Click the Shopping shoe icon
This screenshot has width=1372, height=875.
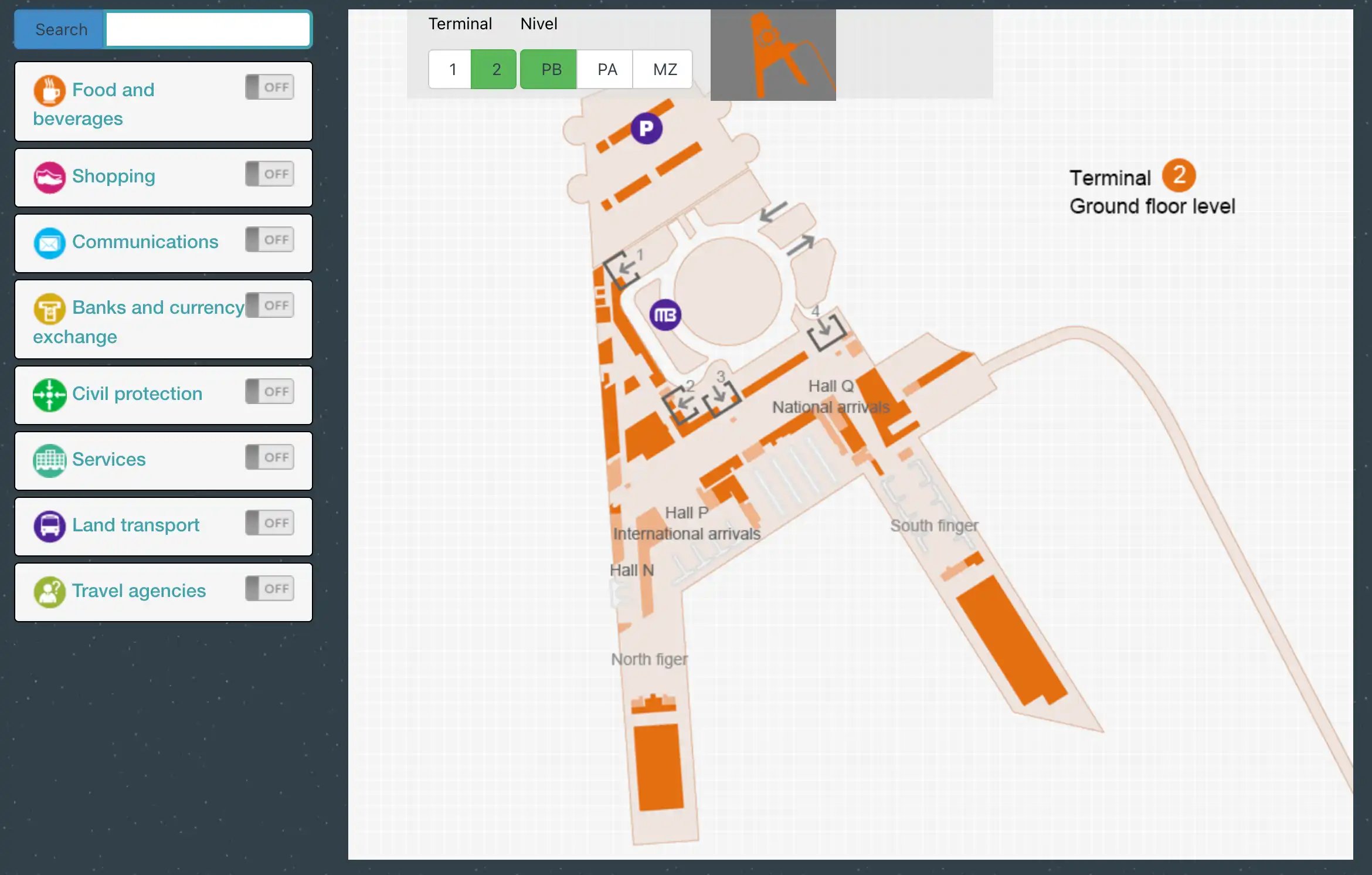49,177
